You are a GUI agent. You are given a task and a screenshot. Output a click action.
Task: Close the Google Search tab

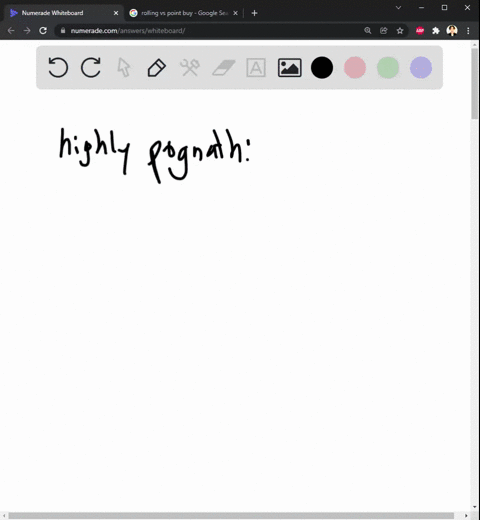(x=235, y=13)
